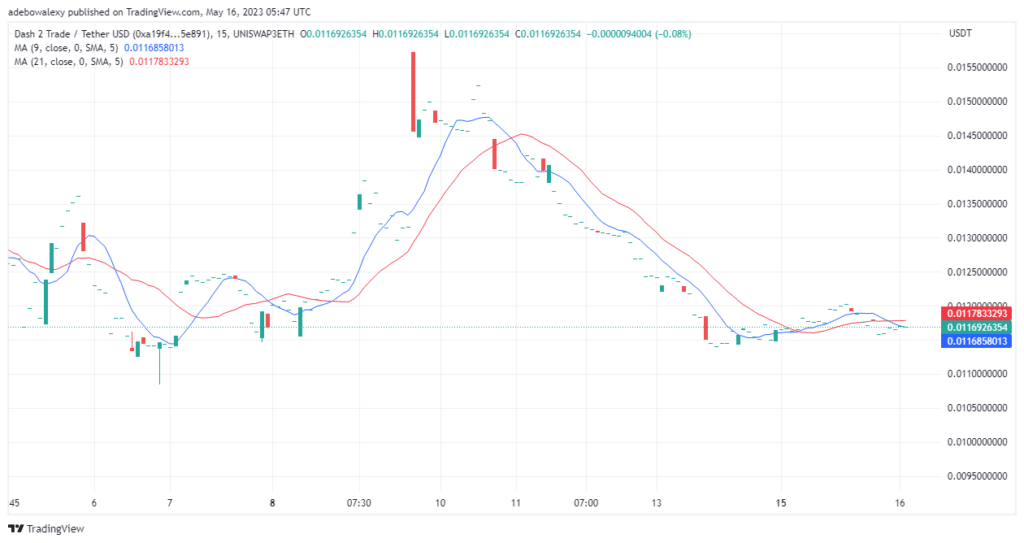Click date label 15 on time axis
1024x543 pixels.
pos(781,503)
